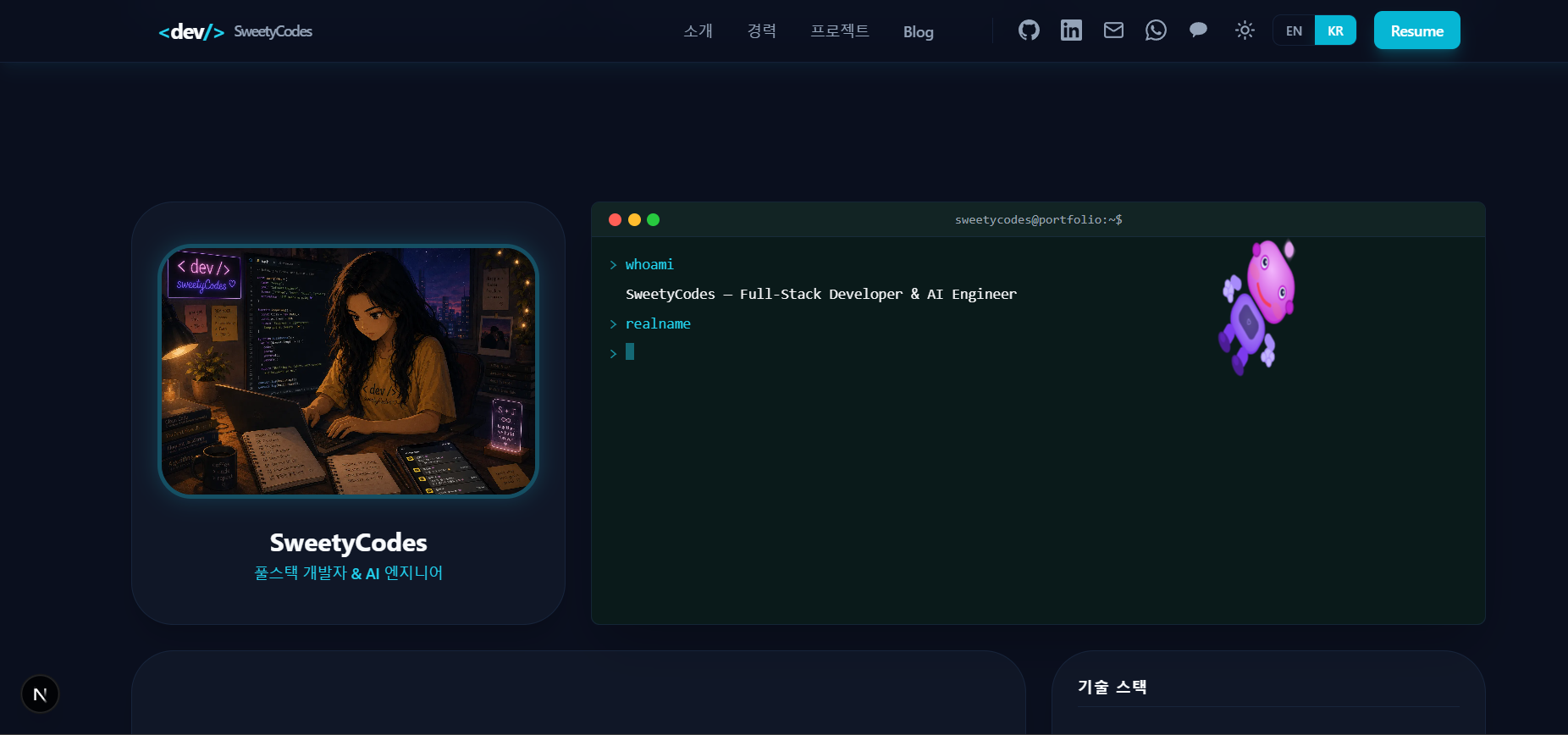Click the 풀스택 개발자 & AI 엔지니어 subtitle
The image size is (1568, 735).
coord(348,573)
